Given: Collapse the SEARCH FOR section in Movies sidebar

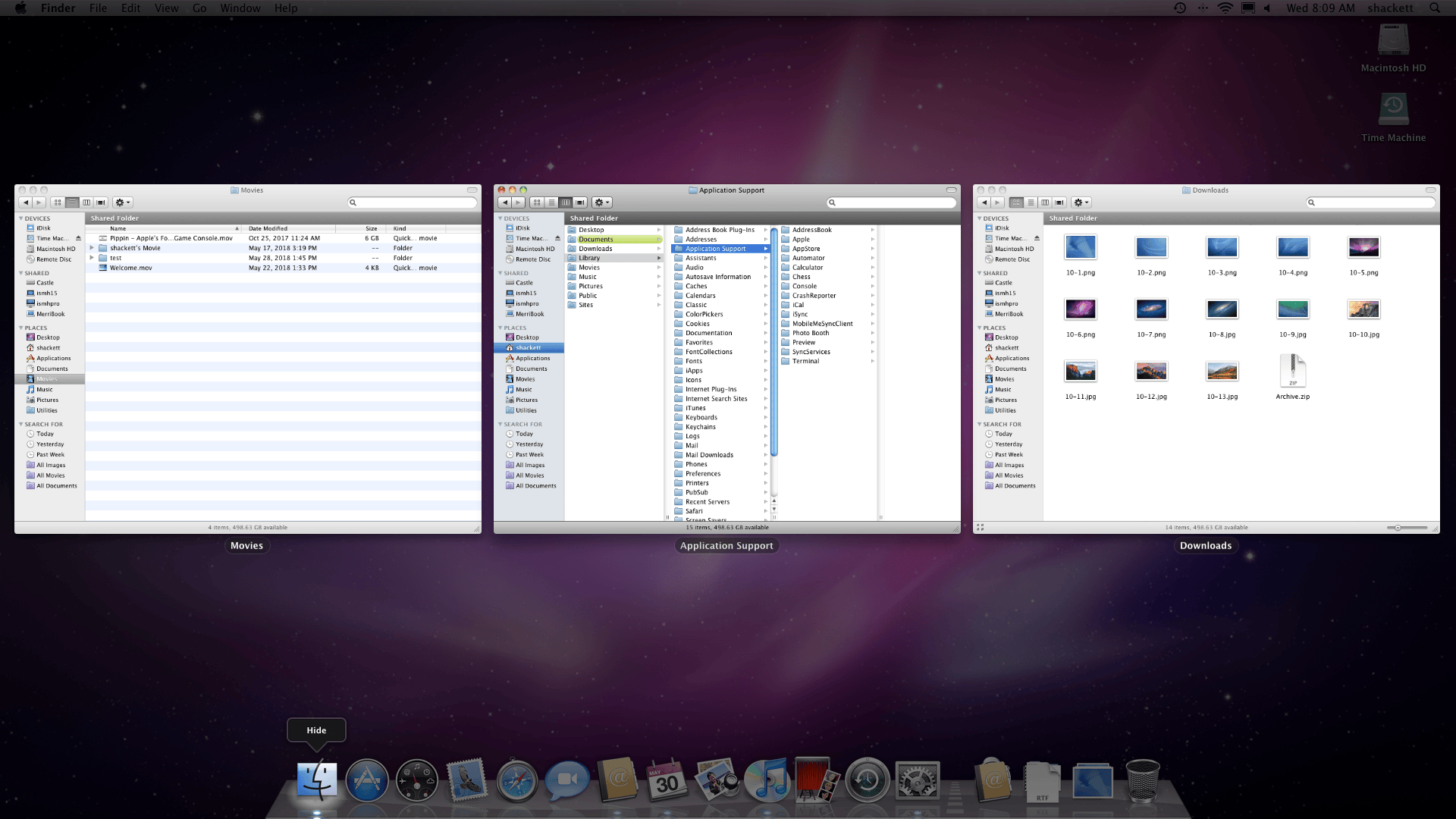Looking at the screenshot, I should click(x=21, y=425).
